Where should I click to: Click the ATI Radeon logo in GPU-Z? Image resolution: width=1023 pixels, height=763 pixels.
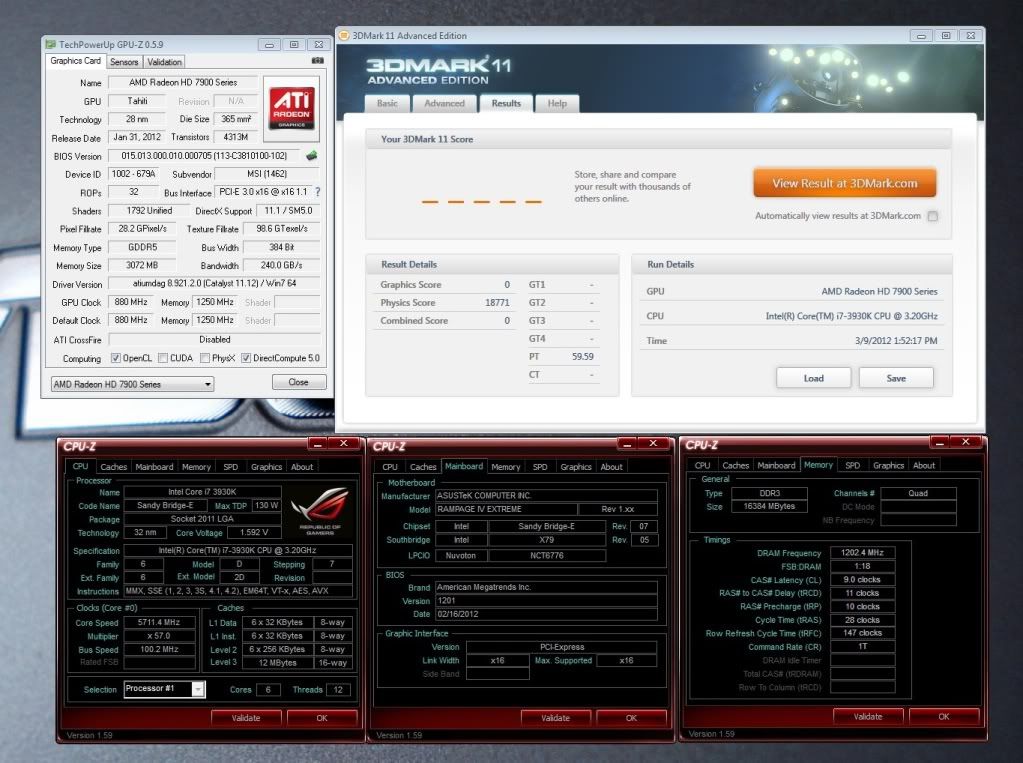click(x=292, y=109)
